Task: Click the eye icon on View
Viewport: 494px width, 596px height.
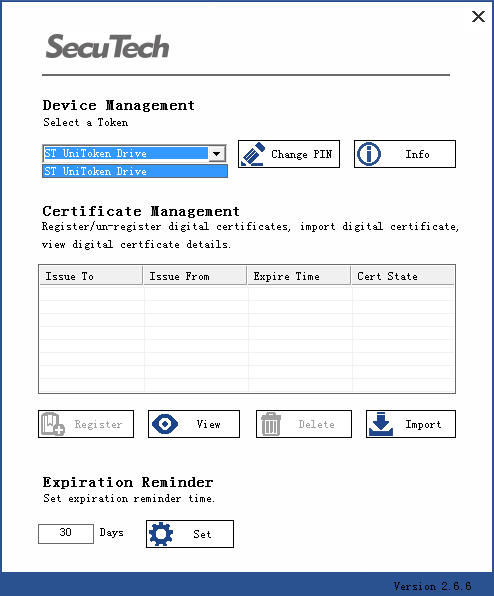Action: coord(165,424)
